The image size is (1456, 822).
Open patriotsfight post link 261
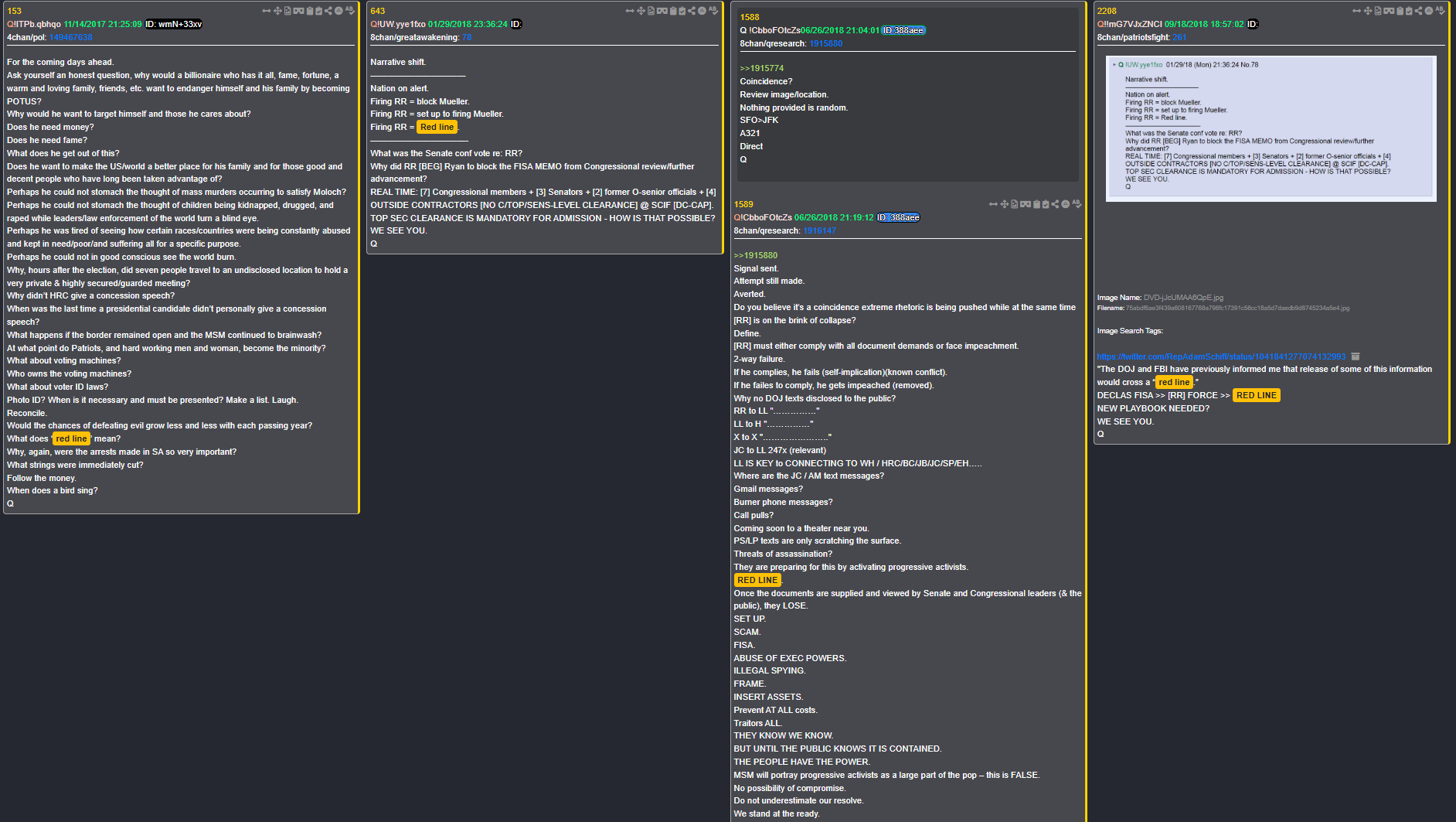[x=1179, y=37]
